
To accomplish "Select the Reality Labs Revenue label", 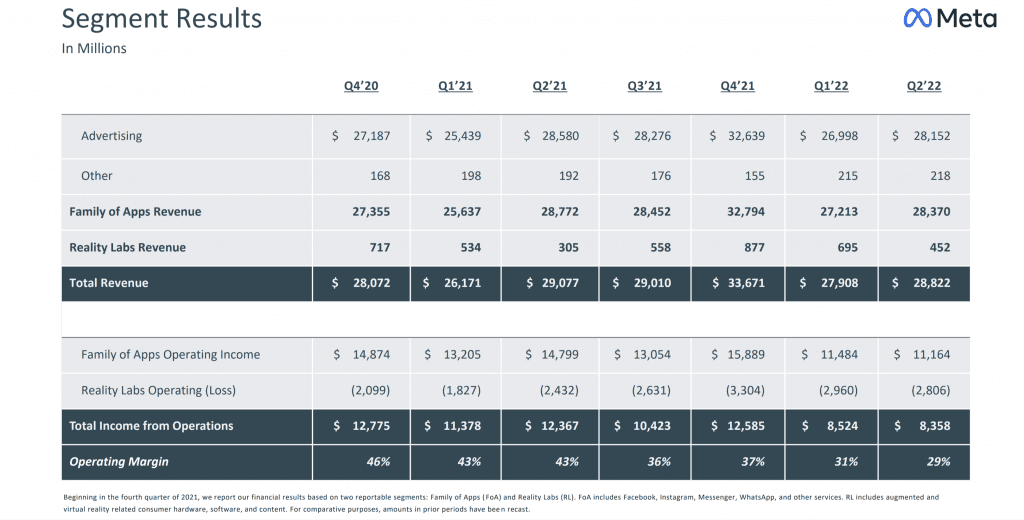I will [127, 248].
